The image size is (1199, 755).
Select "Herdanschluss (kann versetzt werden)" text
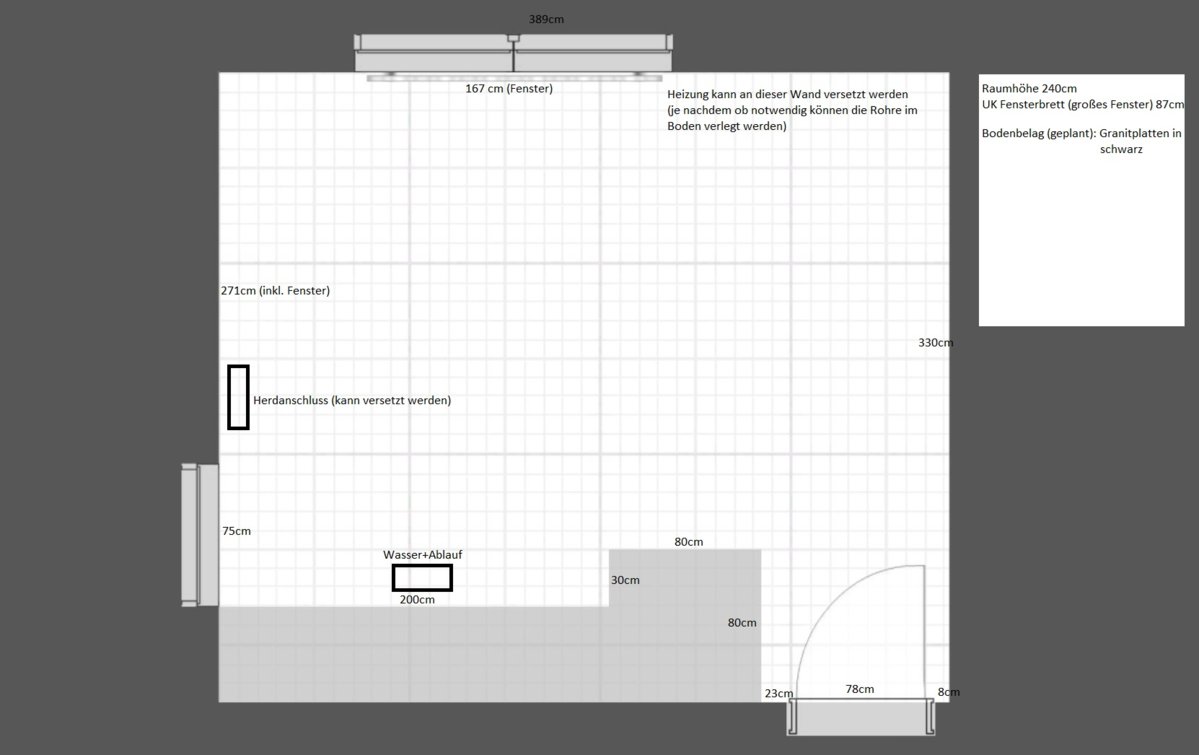coord(352,400)
